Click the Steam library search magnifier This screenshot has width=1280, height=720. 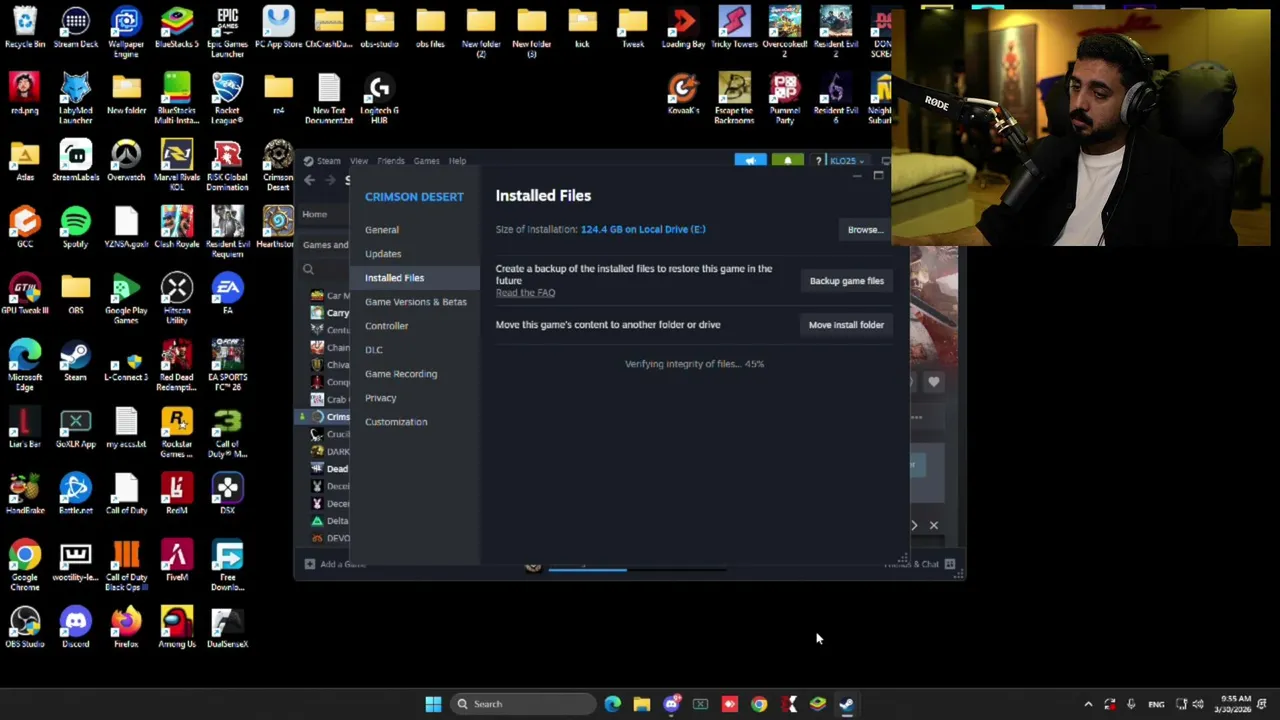(308, 269)
